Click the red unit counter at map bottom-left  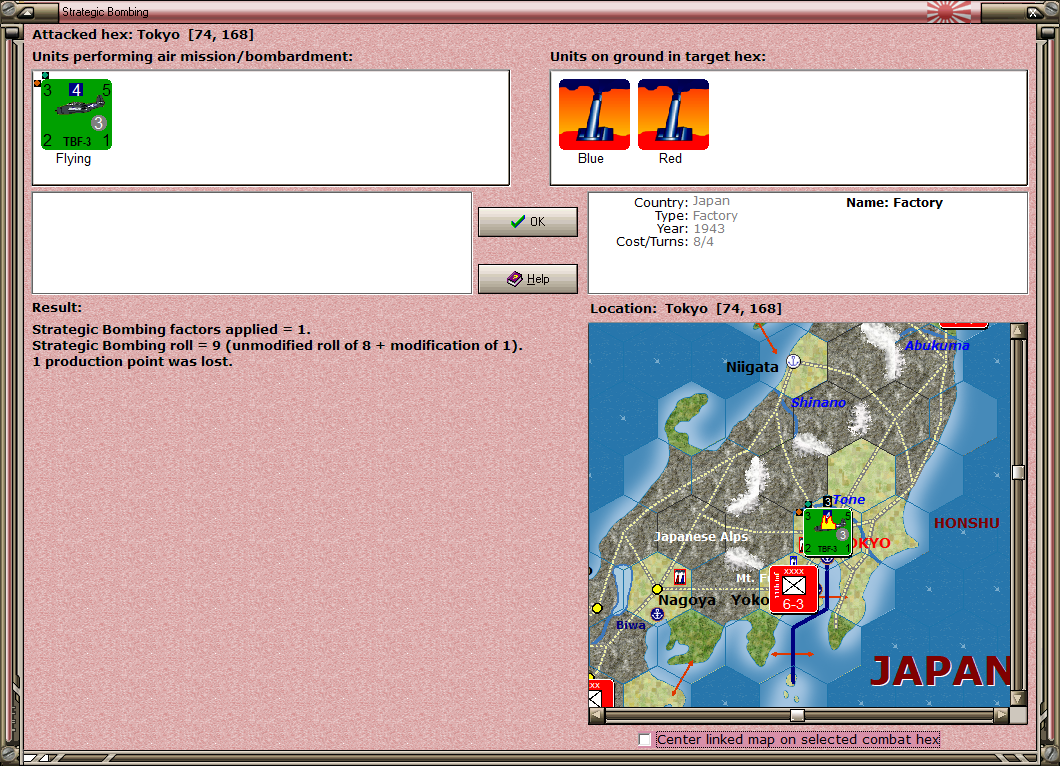600,692
